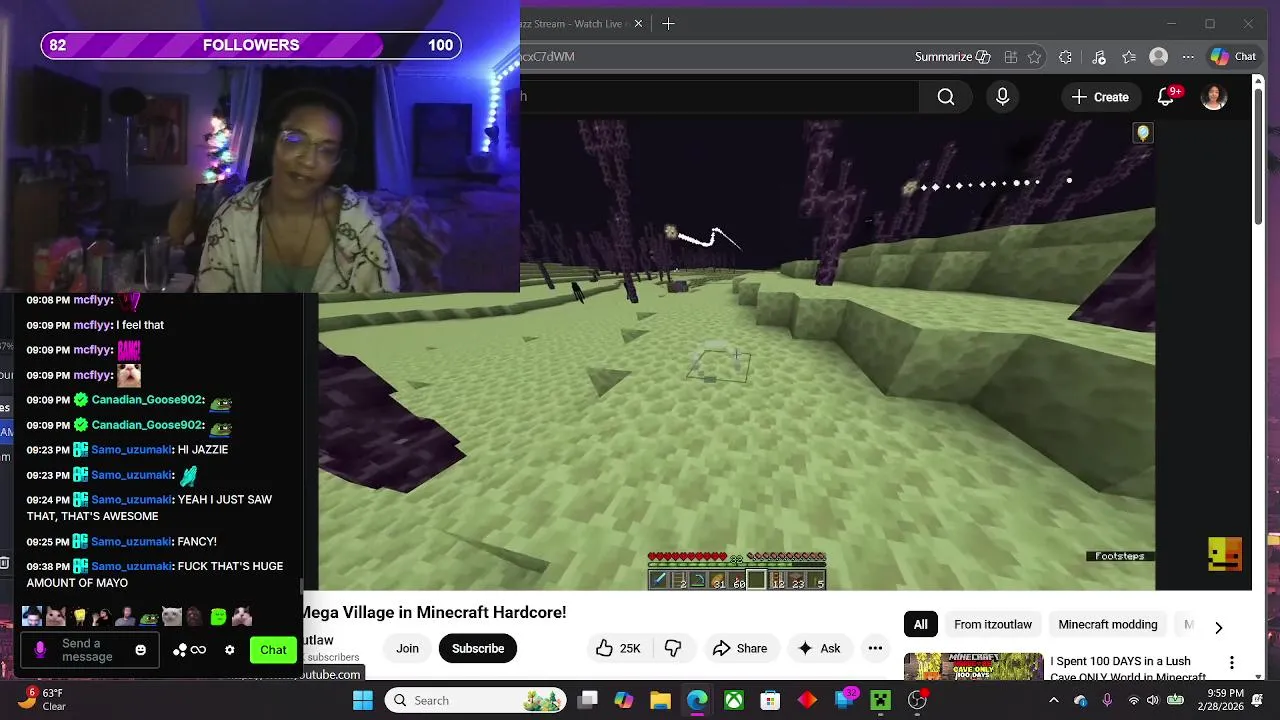Screen dimensions: 1280x720
Task: Switch to Microsoft Edge on taskbar
Action: tap(697, 700)
